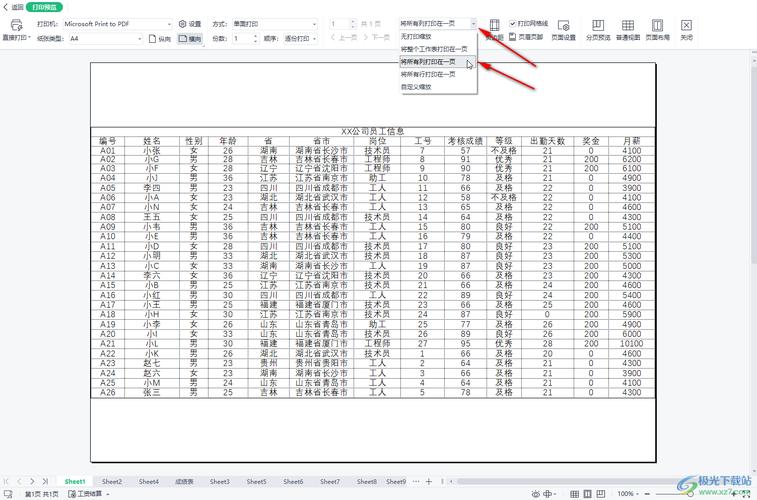Jump to last sheet navigation arrow

click(45, 481)
